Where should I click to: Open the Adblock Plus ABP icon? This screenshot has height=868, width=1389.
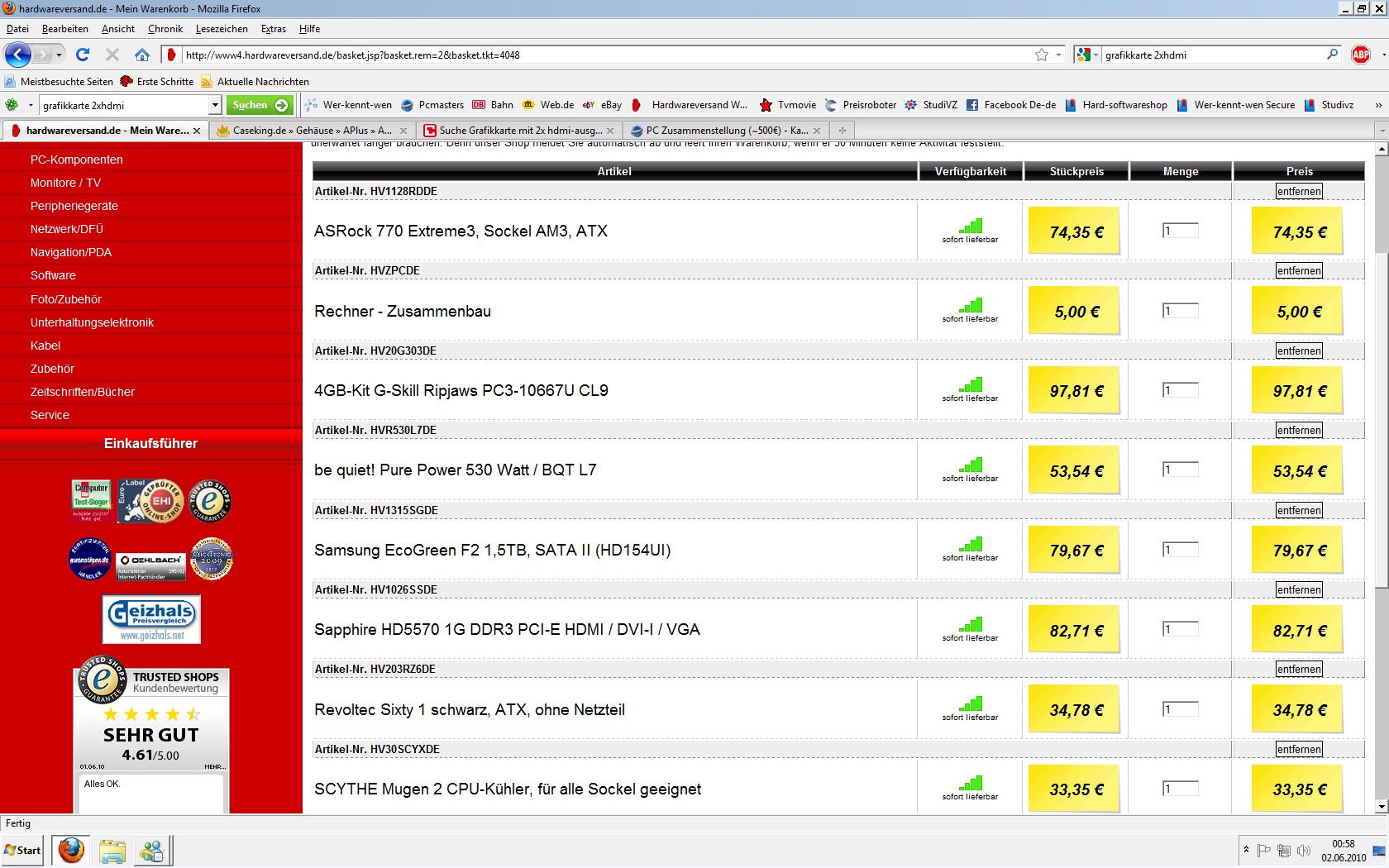click(1361, 55)
